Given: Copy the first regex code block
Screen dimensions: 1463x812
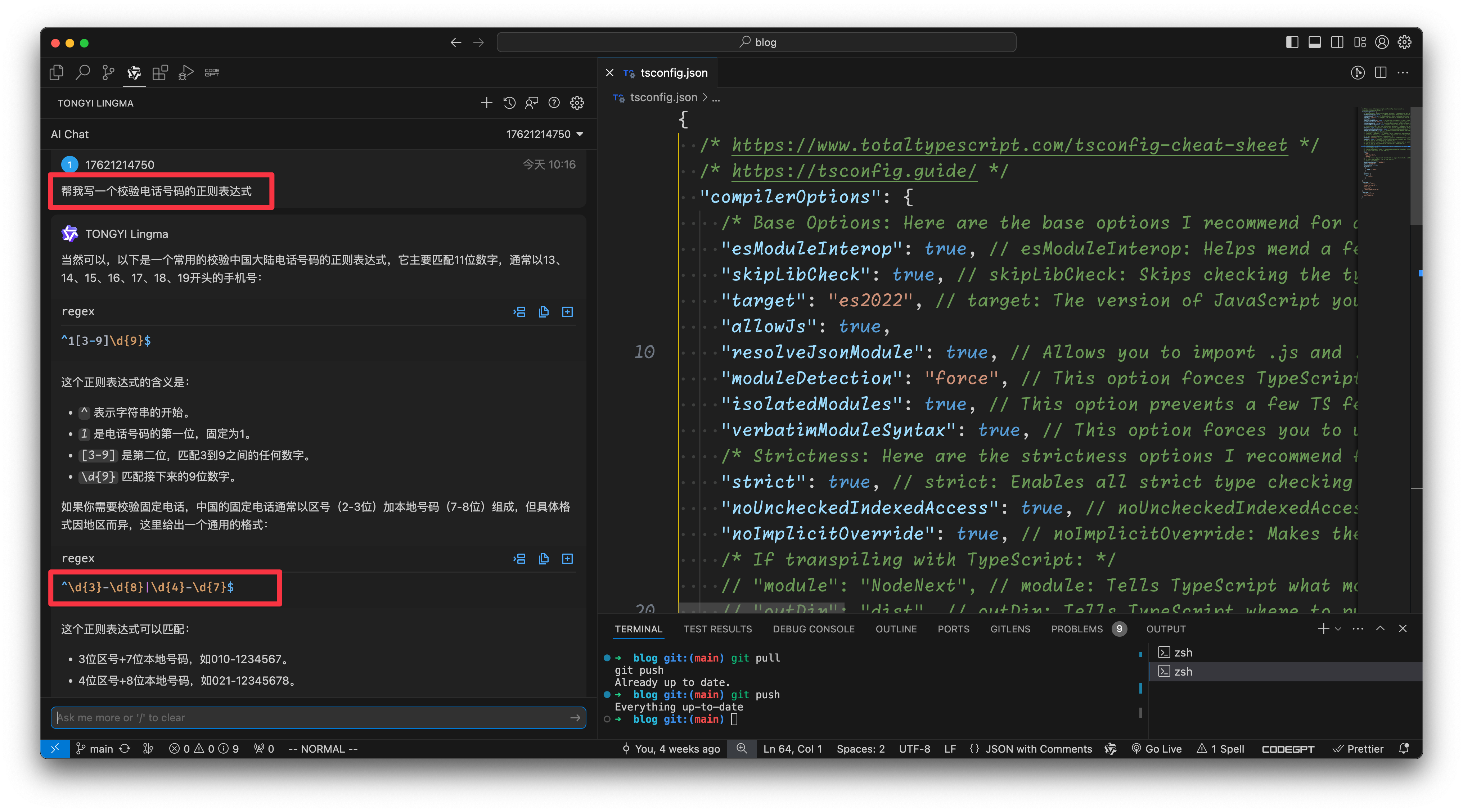Looking at the screenshot, I should click(544, 312).
